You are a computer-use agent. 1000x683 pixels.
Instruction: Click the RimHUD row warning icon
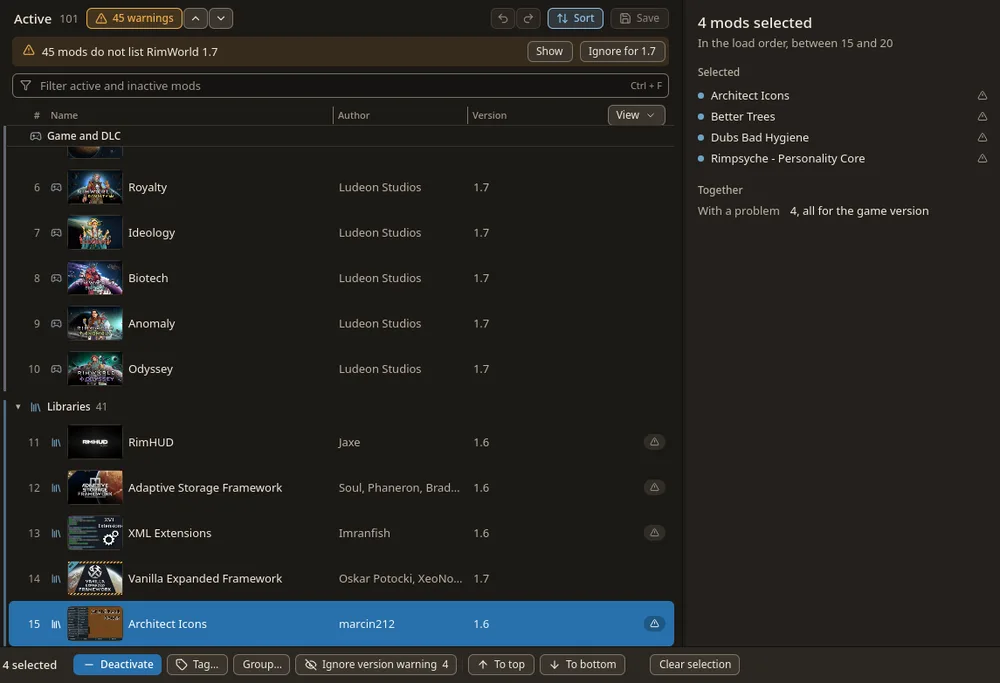[654, 442]
